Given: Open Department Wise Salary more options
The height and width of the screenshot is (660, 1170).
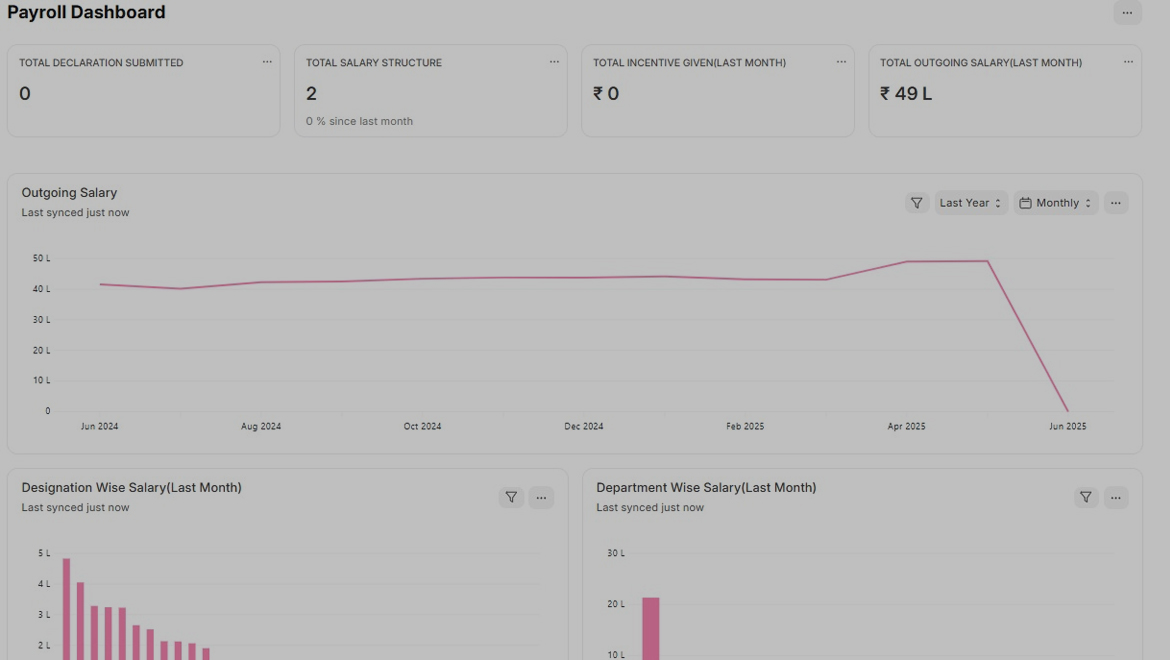Looking at the screenshot, I should coord(1116,497).
